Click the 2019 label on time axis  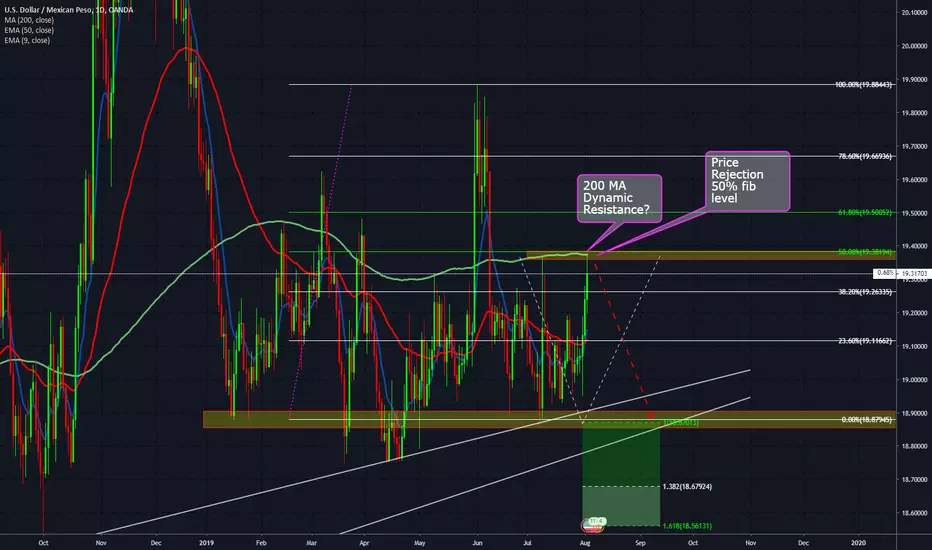click(x=206, y=543)
